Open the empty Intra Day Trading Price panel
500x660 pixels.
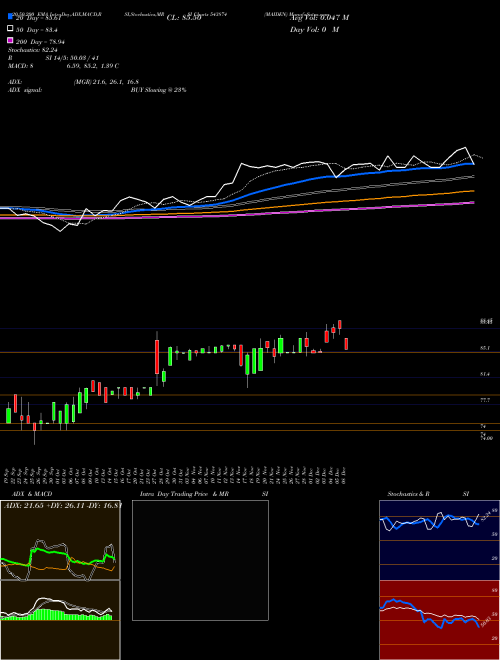pos(200,560)
